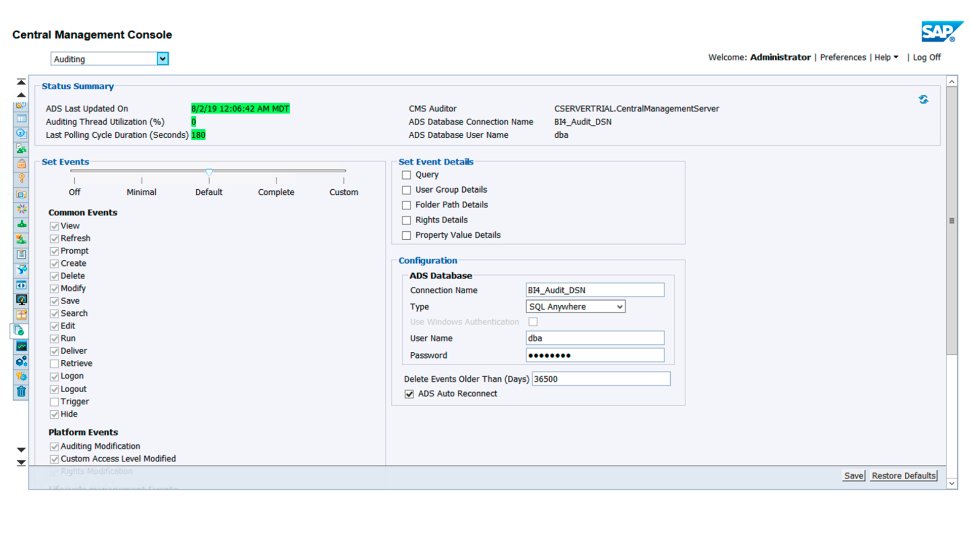Click the ADS Last Updated On timestamp value
The height and width of the screenshot is (545, 971).
[240, 108]
